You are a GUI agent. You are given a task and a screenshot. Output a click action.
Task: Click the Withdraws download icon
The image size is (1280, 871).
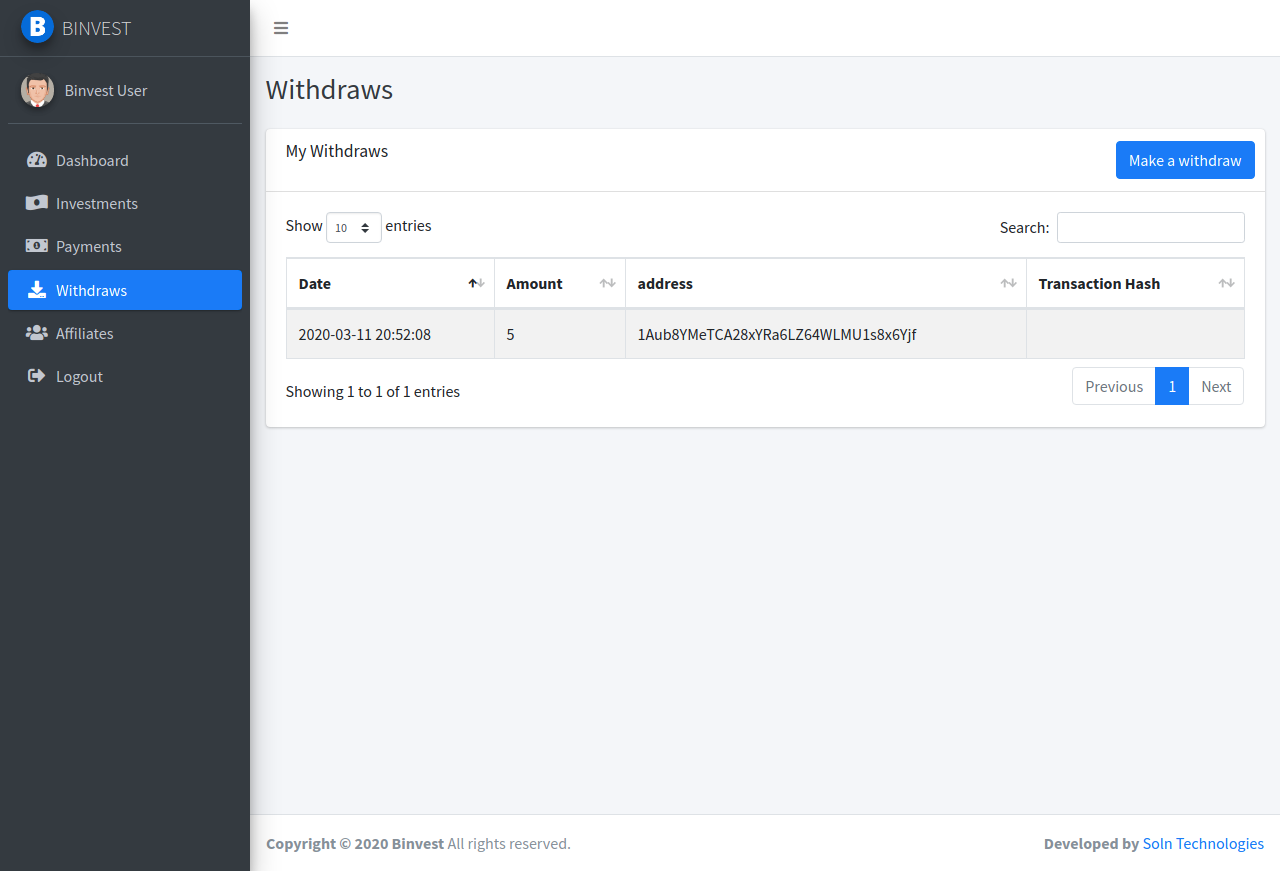[x=37, y=290]
